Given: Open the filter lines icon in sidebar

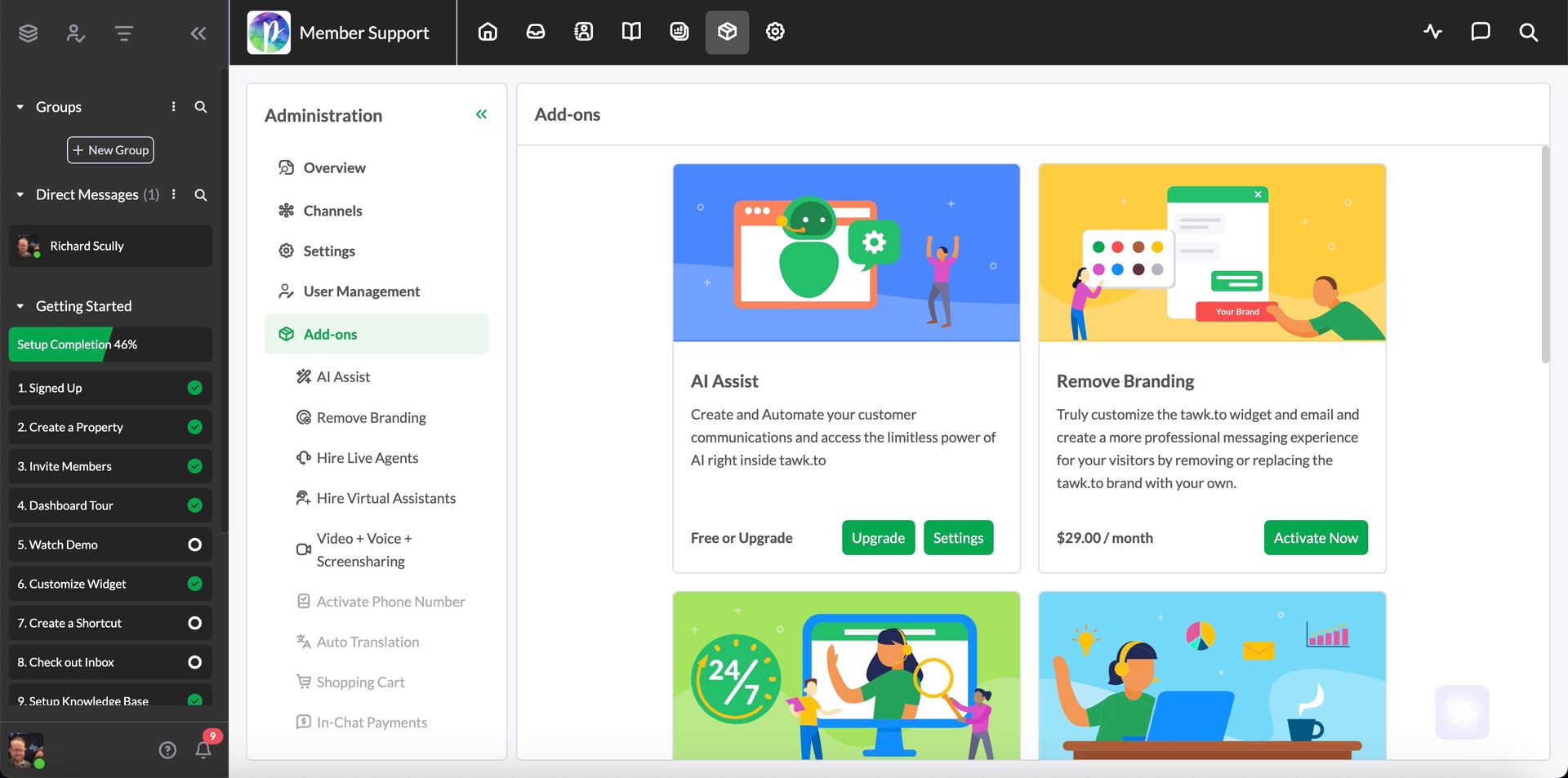Looking at the screenshot, I should 124,33.
